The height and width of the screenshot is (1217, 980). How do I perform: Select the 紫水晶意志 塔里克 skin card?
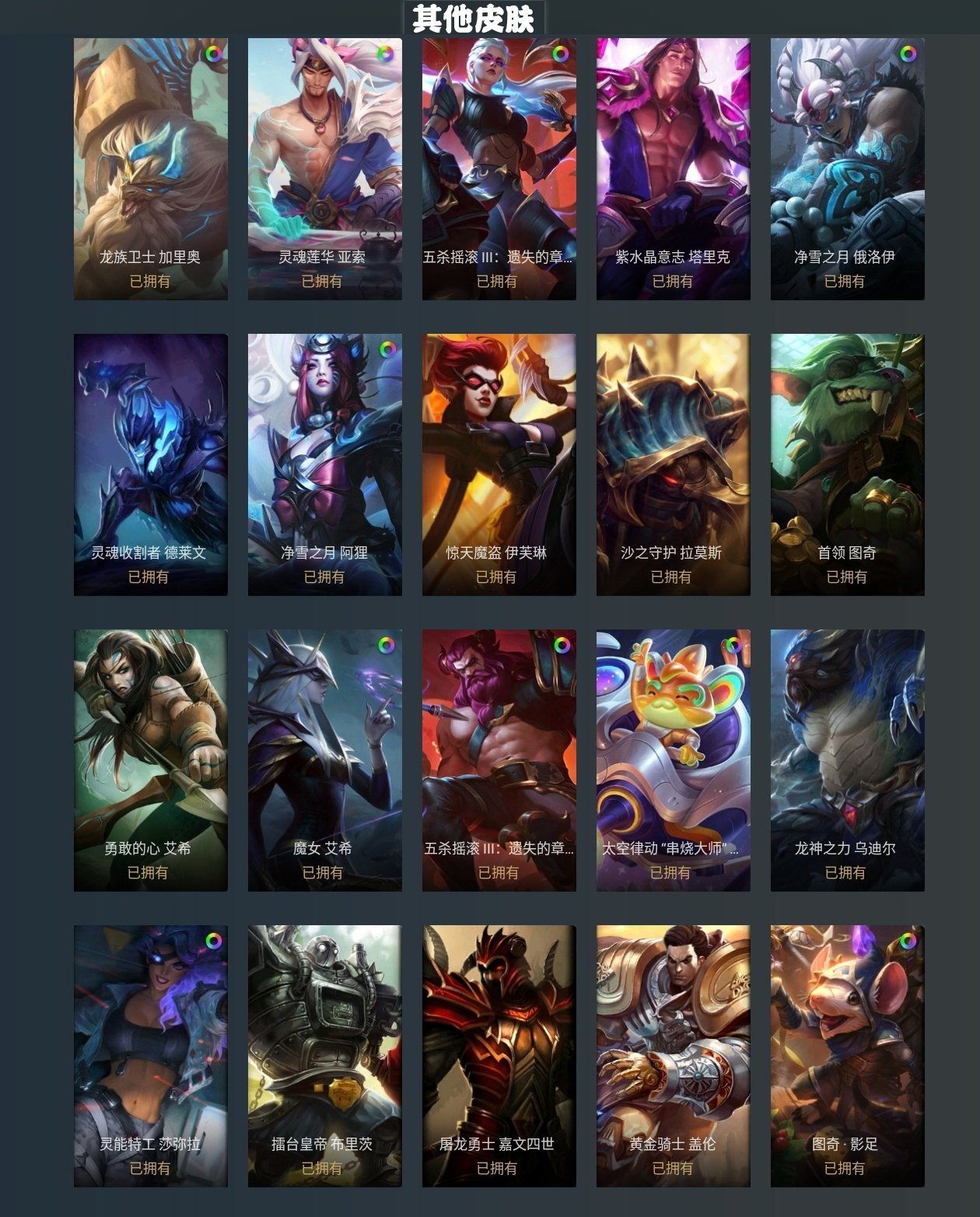[x=673, y=169]
